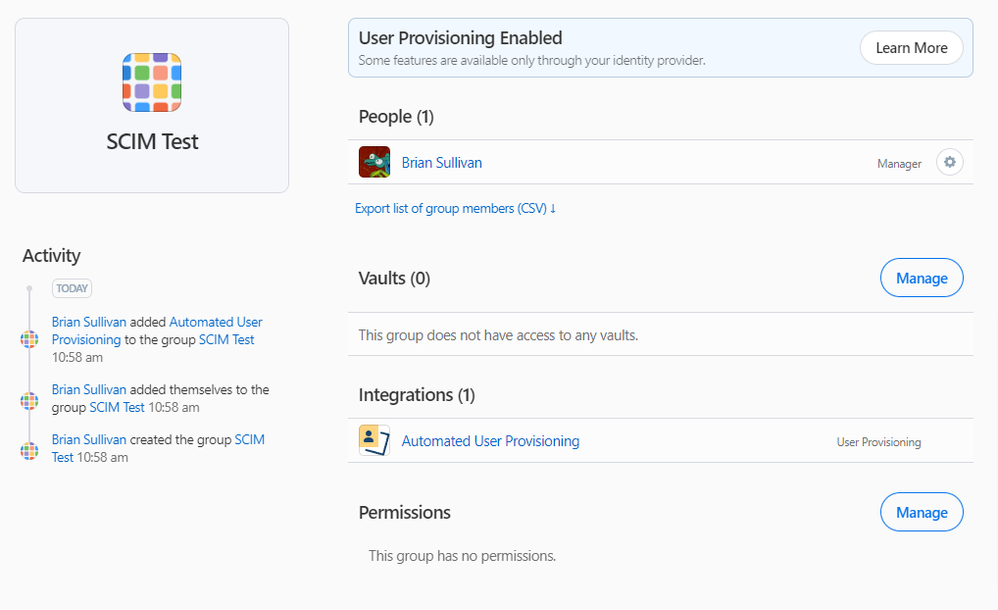998x610 pixels.
Task: Click SCIM Test link in 'added themselves' activity
Action: (x=117, y=407)
